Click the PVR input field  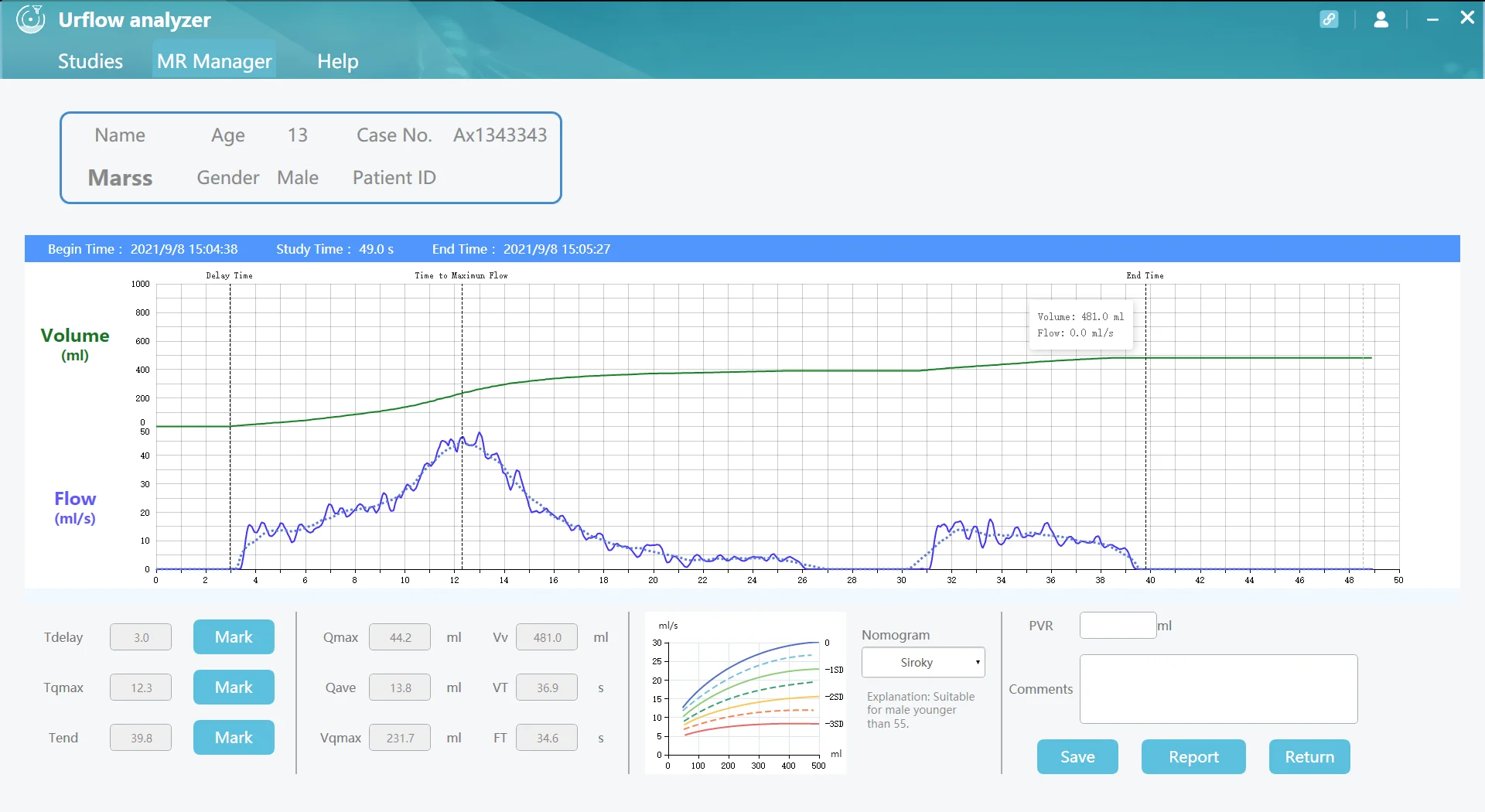point(1118,625)
